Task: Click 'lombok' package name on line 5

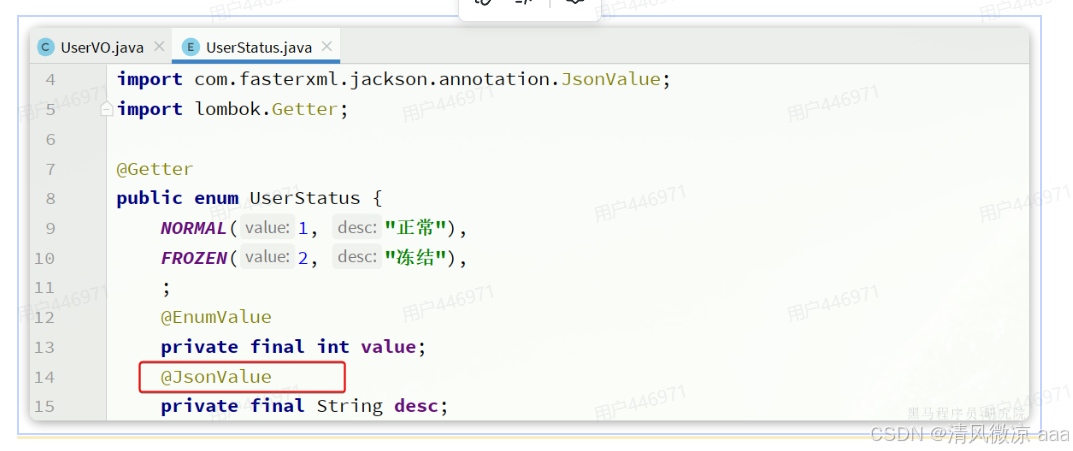Action: [x=227, y=109]
